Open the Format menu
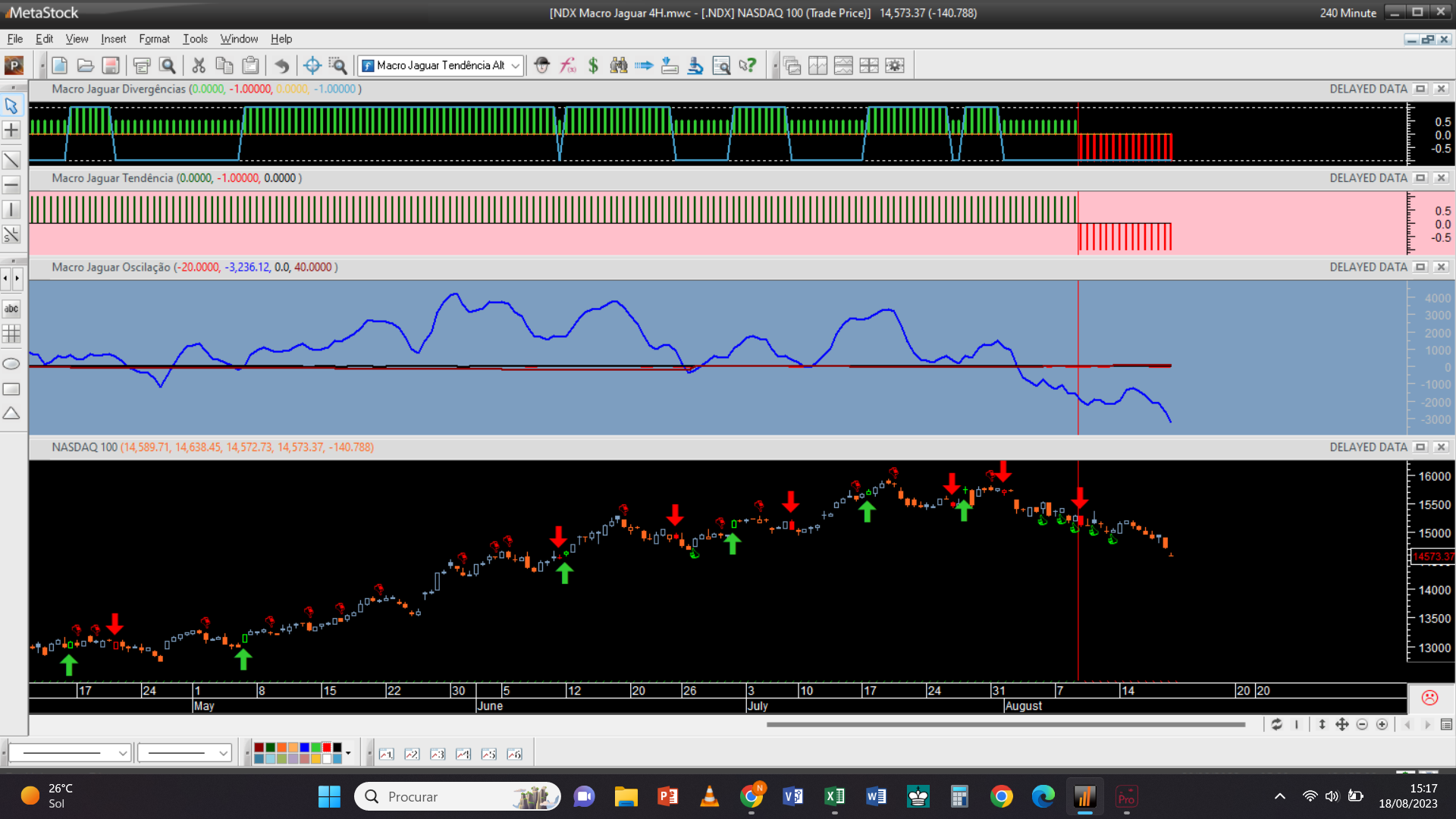The height and width of the screenshot is (819, 1456). (154, 39)
